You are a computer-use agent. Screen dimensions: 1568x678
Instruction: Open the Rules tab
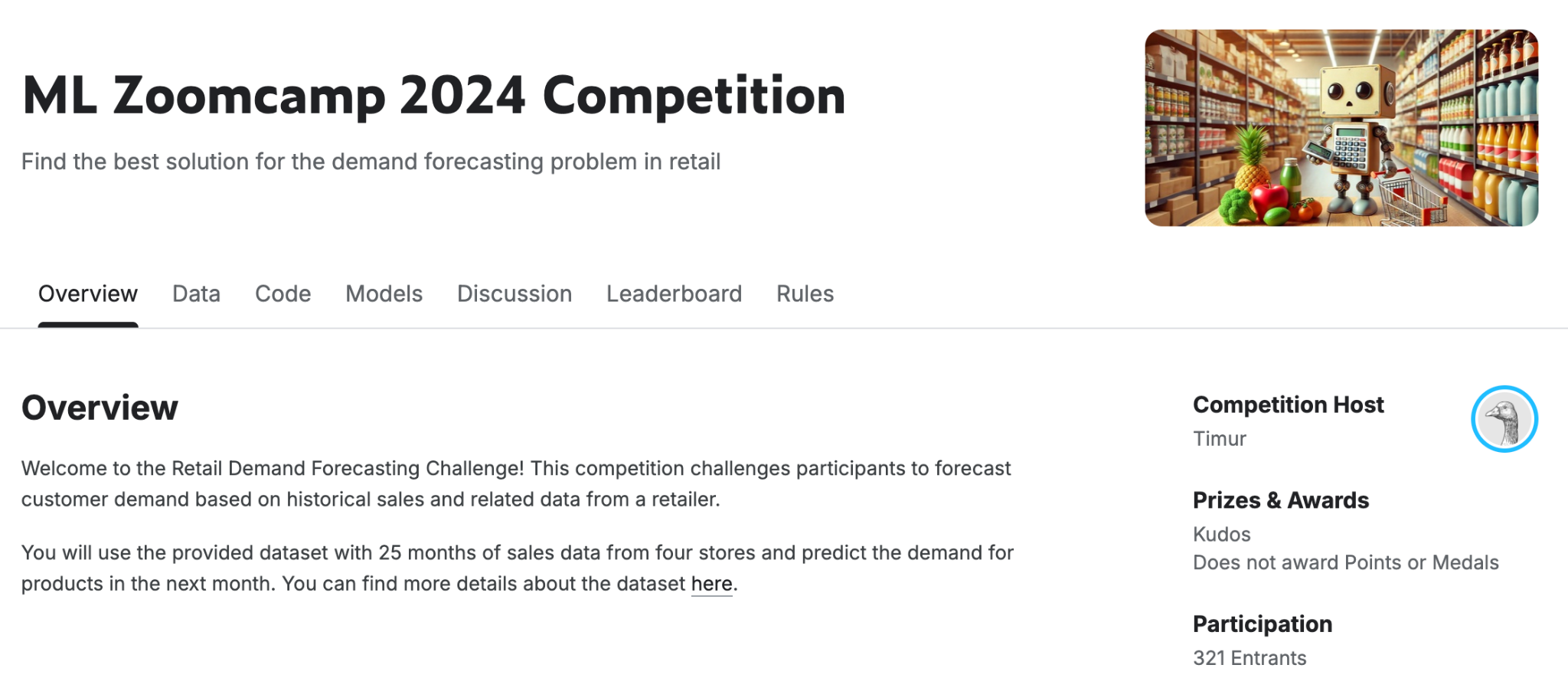coord(805,294)
